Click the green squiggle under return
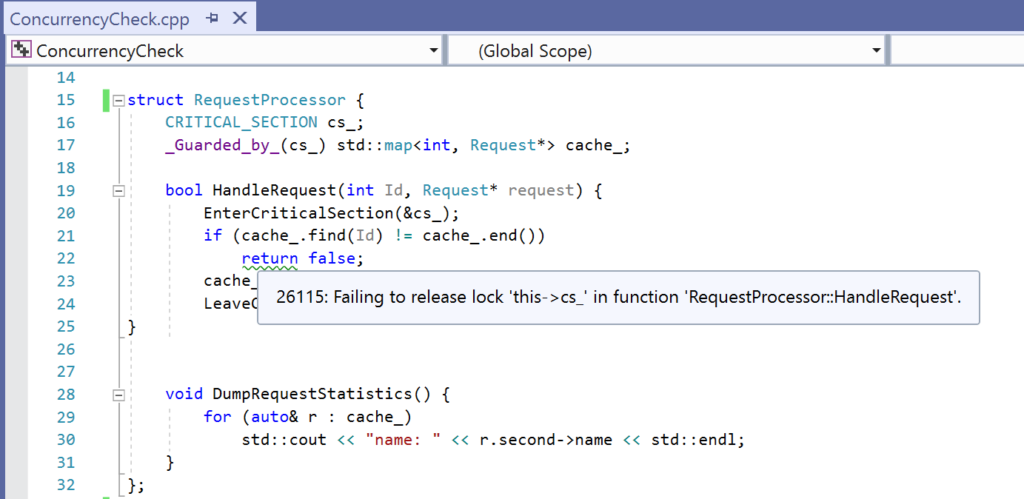This screenshot has width=1024, height=499. (269, 268)
